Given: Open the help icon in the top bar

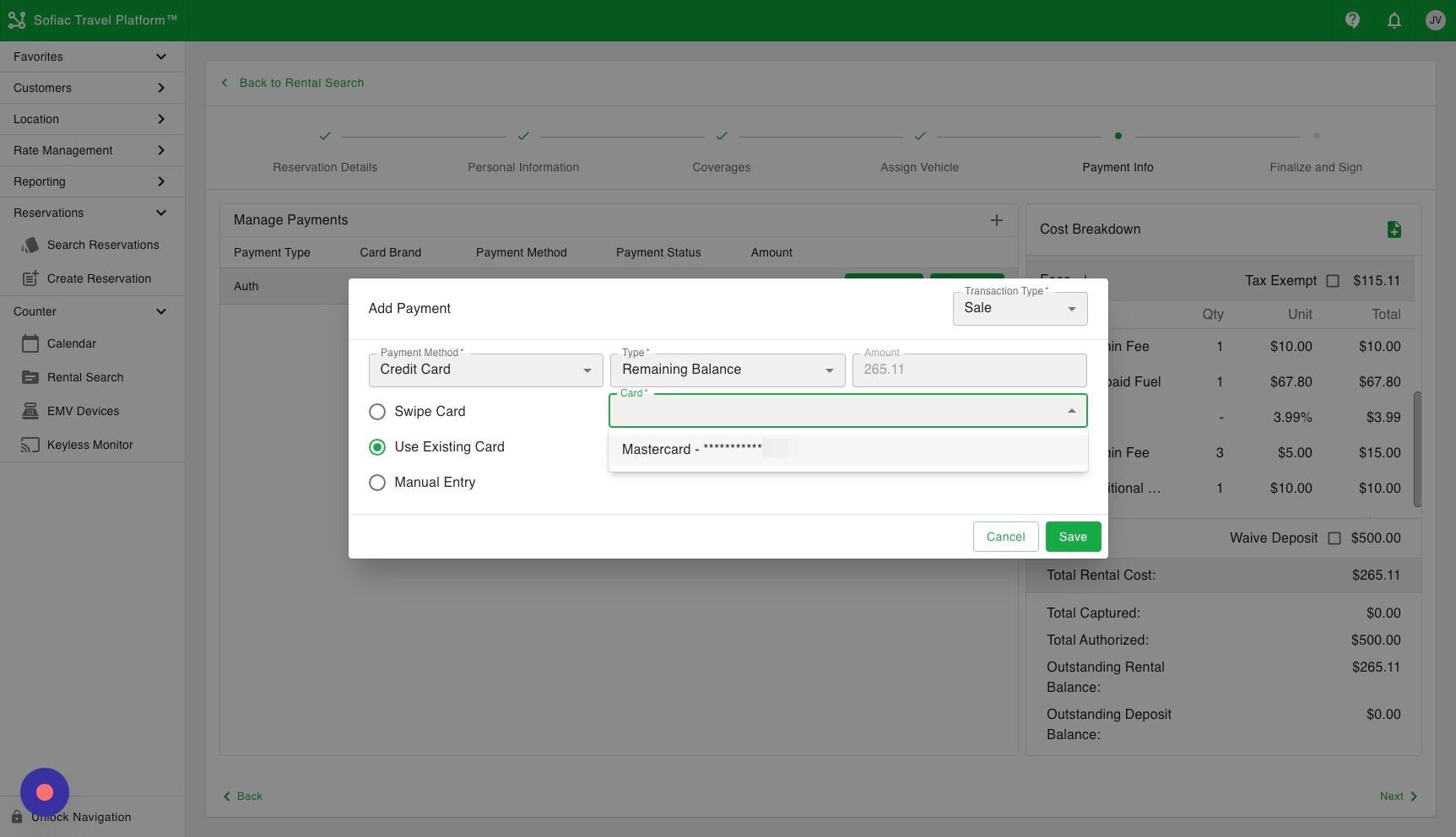Looking at the screenshot, I should (x=1351, y=19).
